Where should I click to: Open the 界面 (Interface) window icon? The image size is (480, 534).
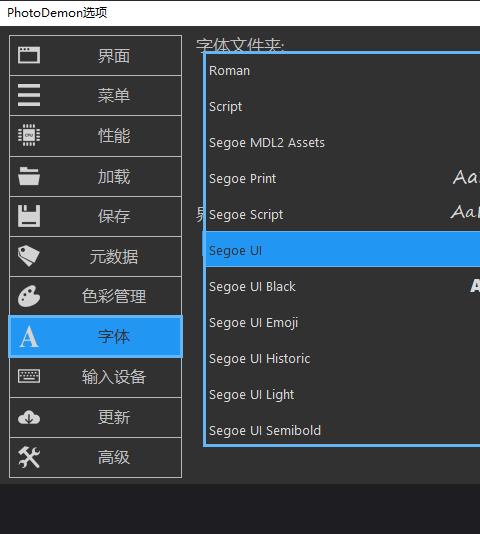click(x=29, y=55)
